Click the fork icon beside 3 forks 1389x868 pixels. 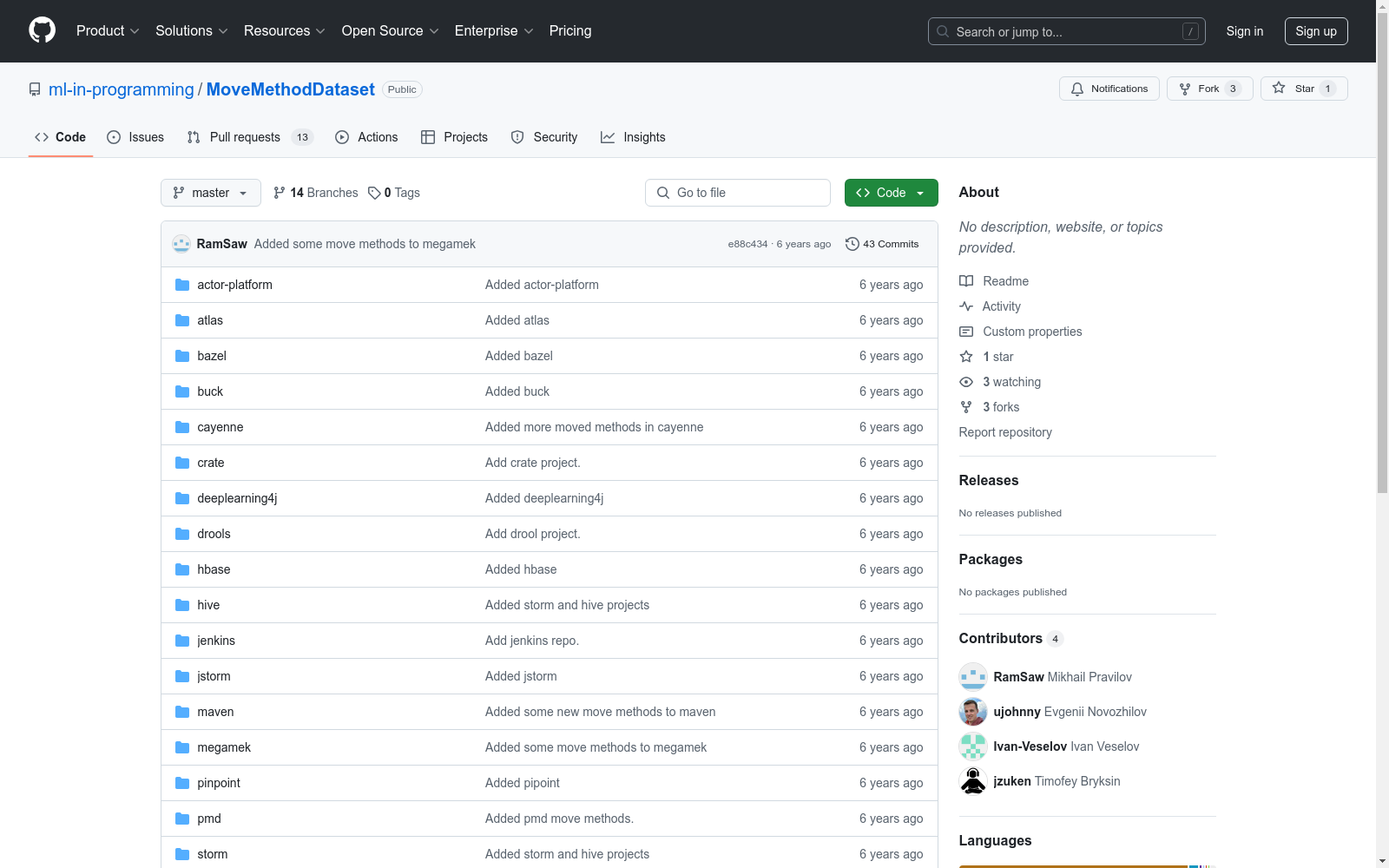(x=966, y=407)
